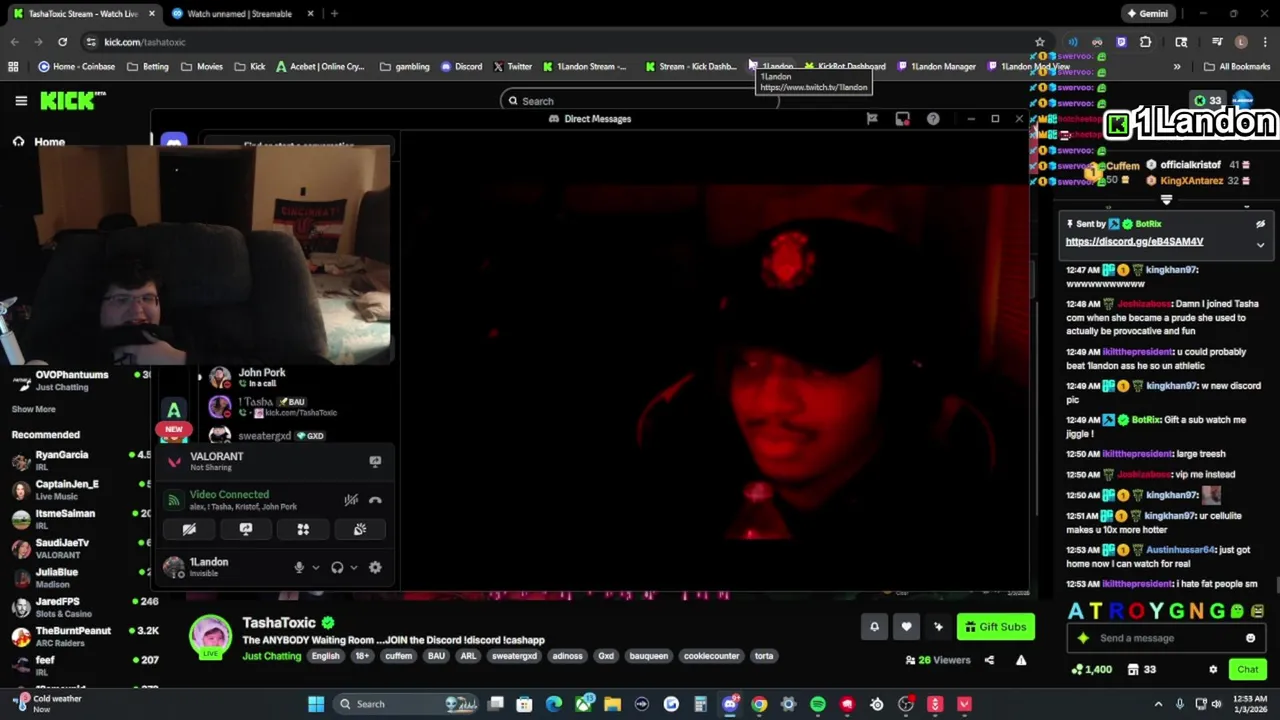Share the stream with share icon
This screenshot has height=720, width=1280.
989,660
